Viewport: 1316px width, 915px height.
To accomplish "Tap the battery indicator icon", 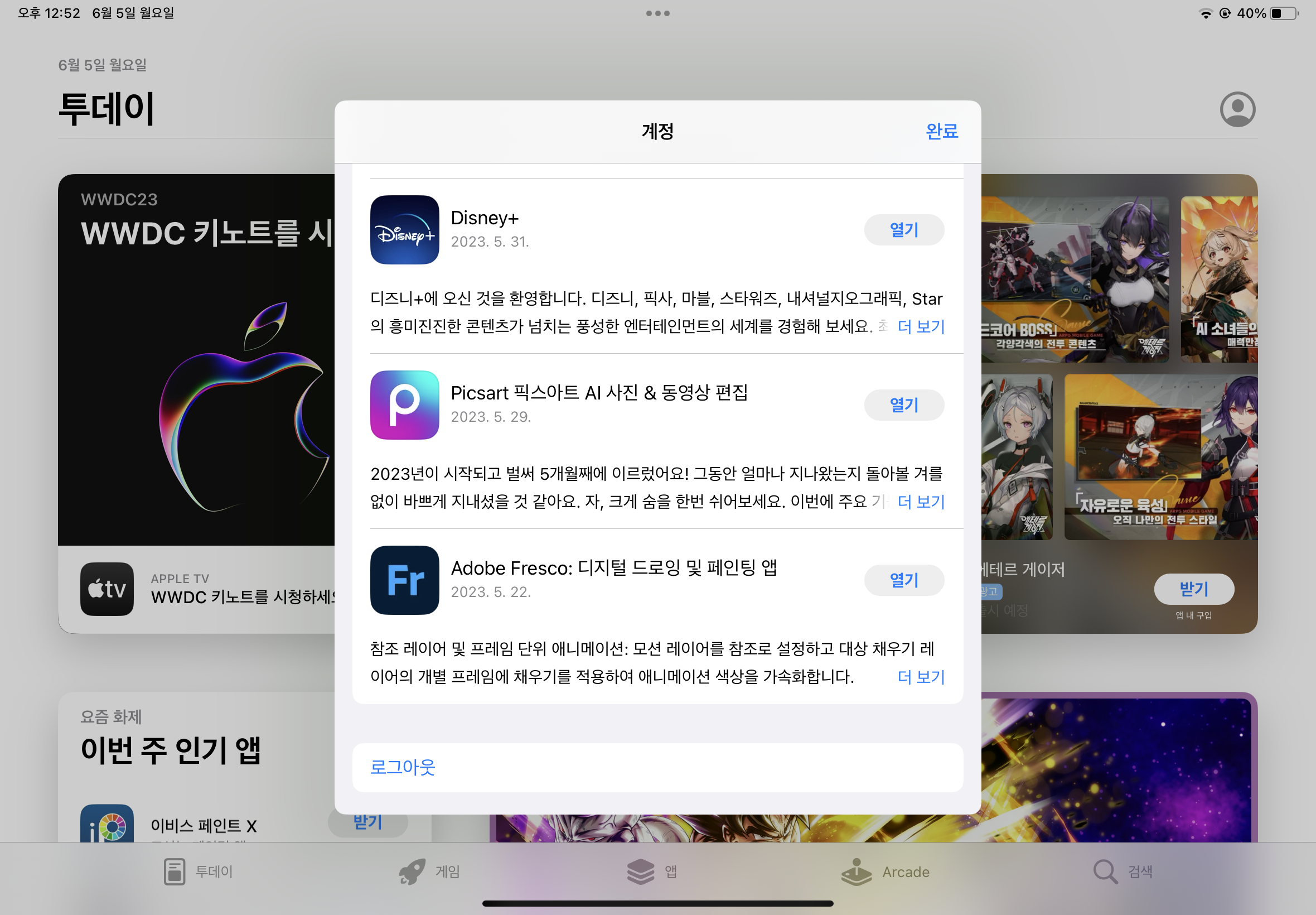I will [1284, 13].
